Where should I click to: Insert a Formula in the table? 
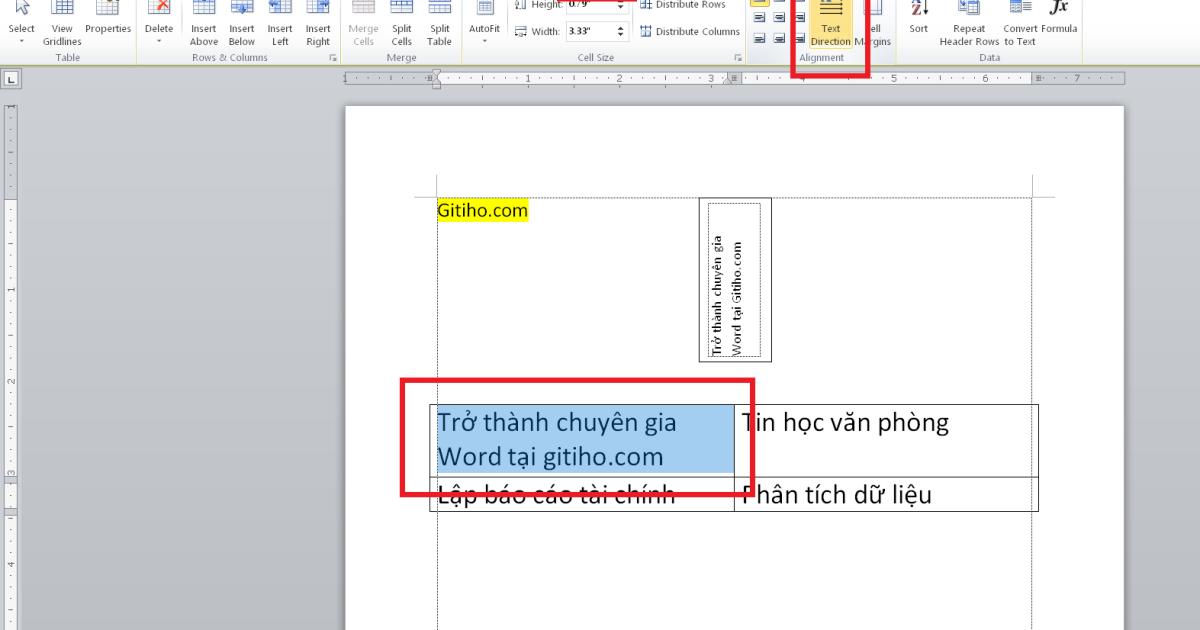point(1059,20)
